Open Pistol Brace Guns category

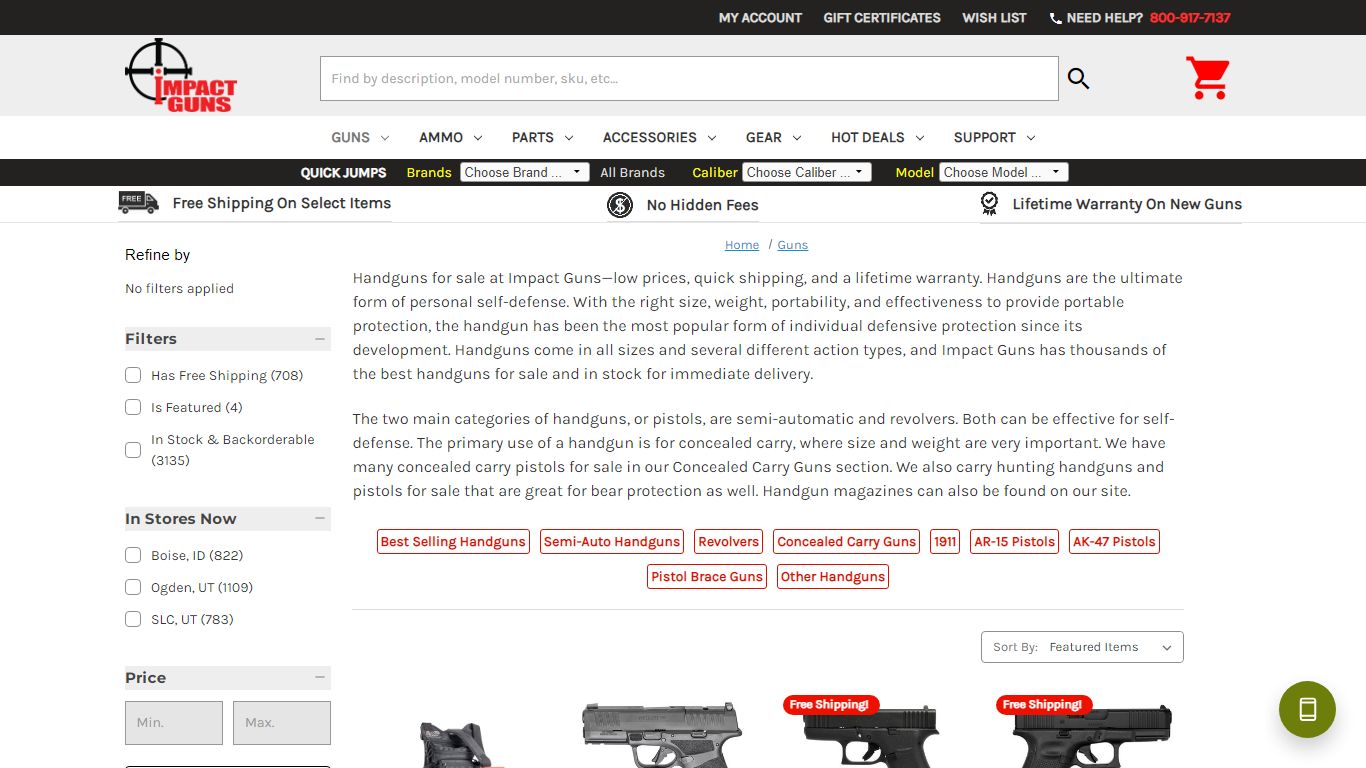point(707,577)
